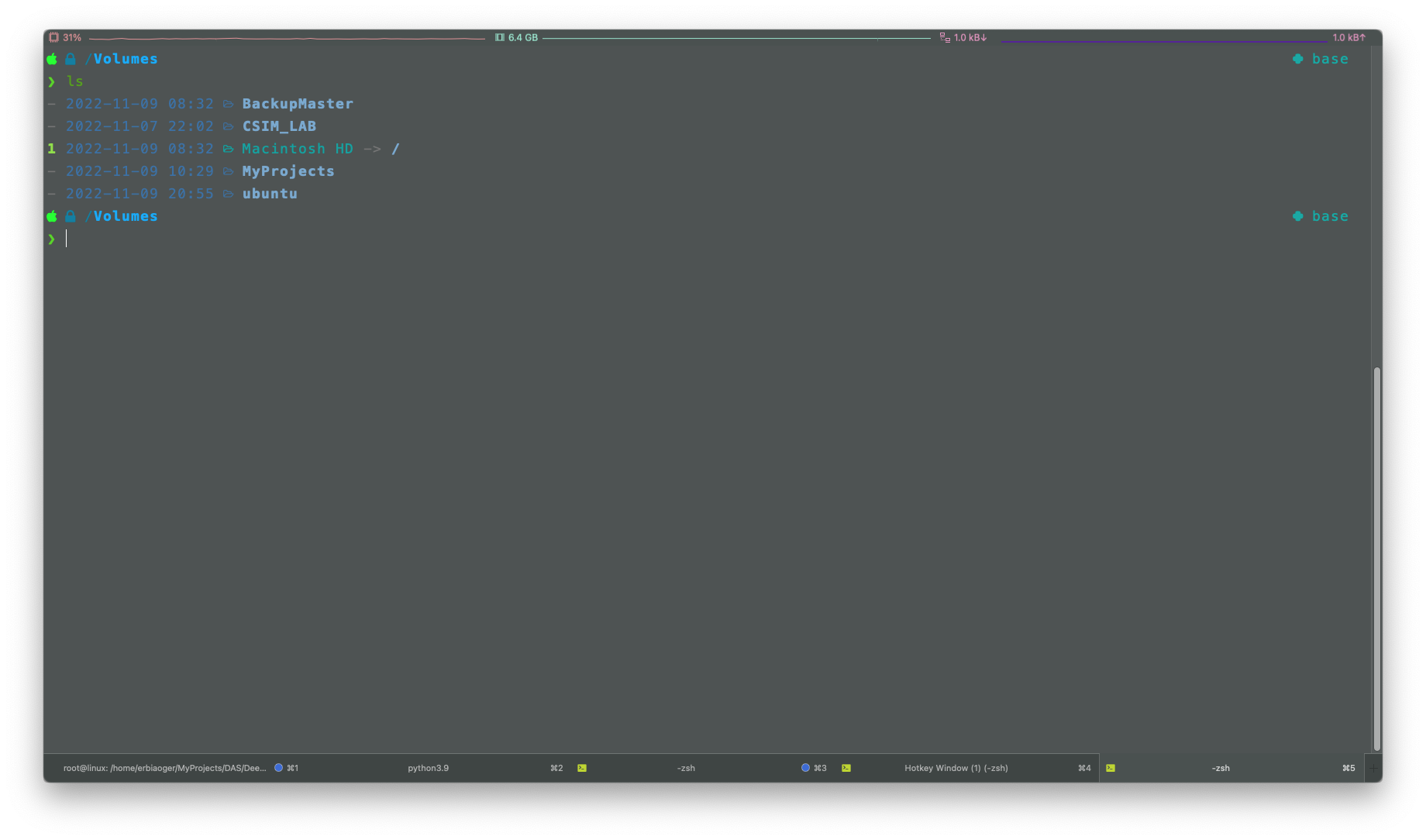Click the ⌘2 shortcut label on python3.9 tab
This screenshot has height=840, width=1426.
pyautogui.click(x=556, y=768)
